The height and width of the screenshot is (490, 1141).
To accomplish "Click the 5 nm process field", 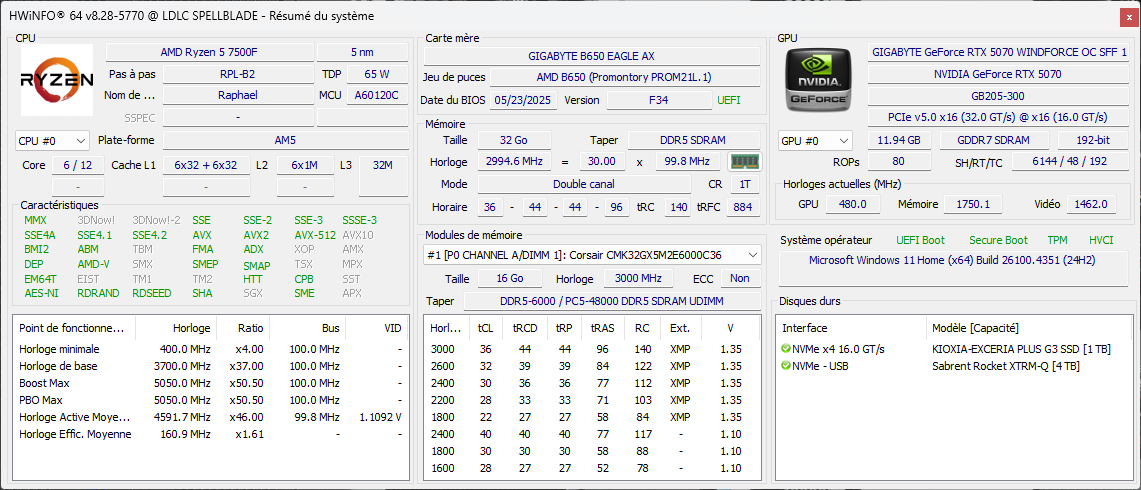I will tap(362, 52).
